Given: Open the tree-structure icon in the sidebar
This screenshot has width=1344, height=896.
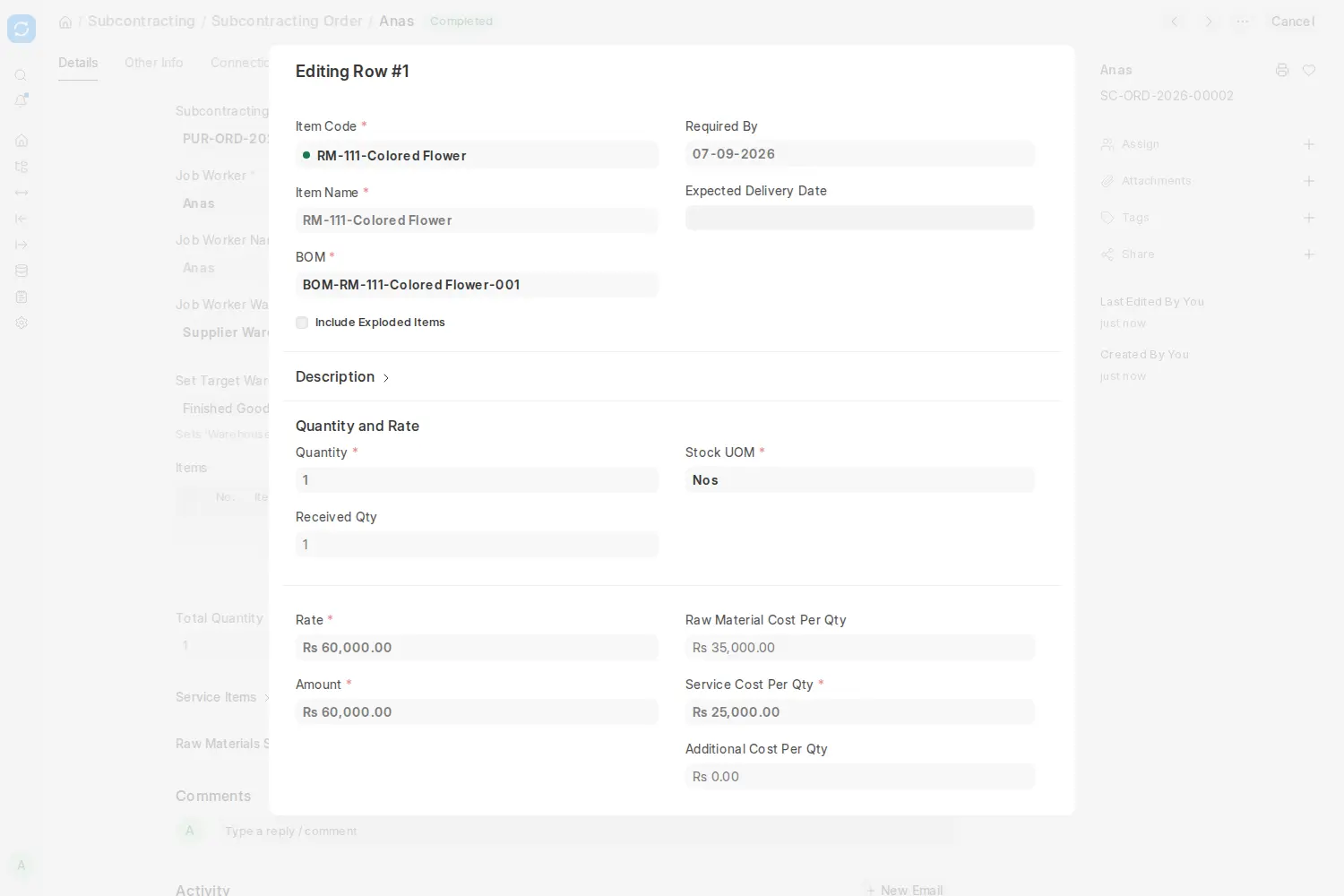Looking at the screenshot, I should [x=22, y=167].
